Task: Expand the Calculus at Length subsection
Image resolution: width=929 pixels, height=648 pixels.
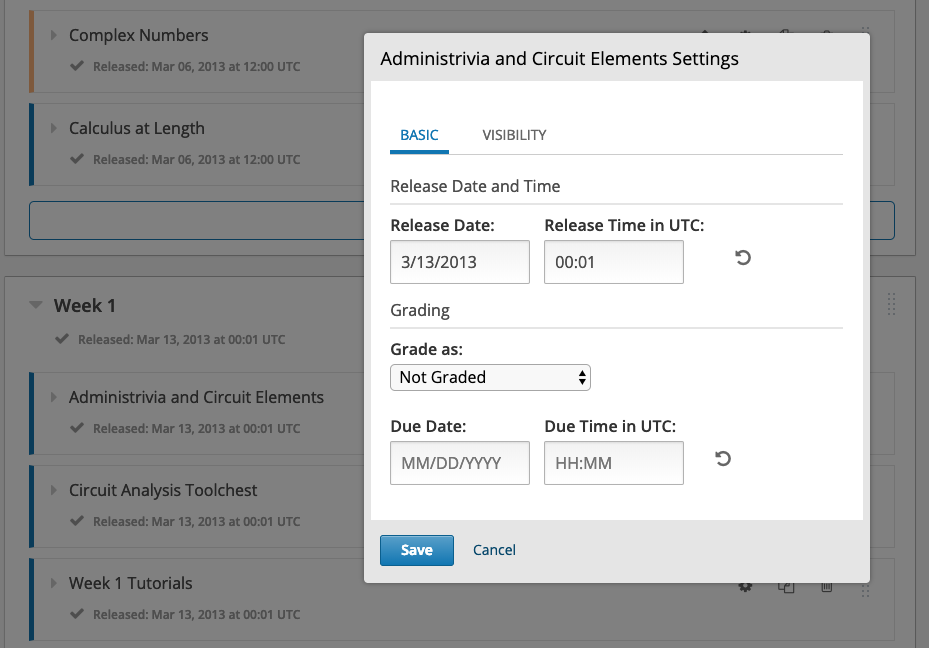Action: pos(54,128)
